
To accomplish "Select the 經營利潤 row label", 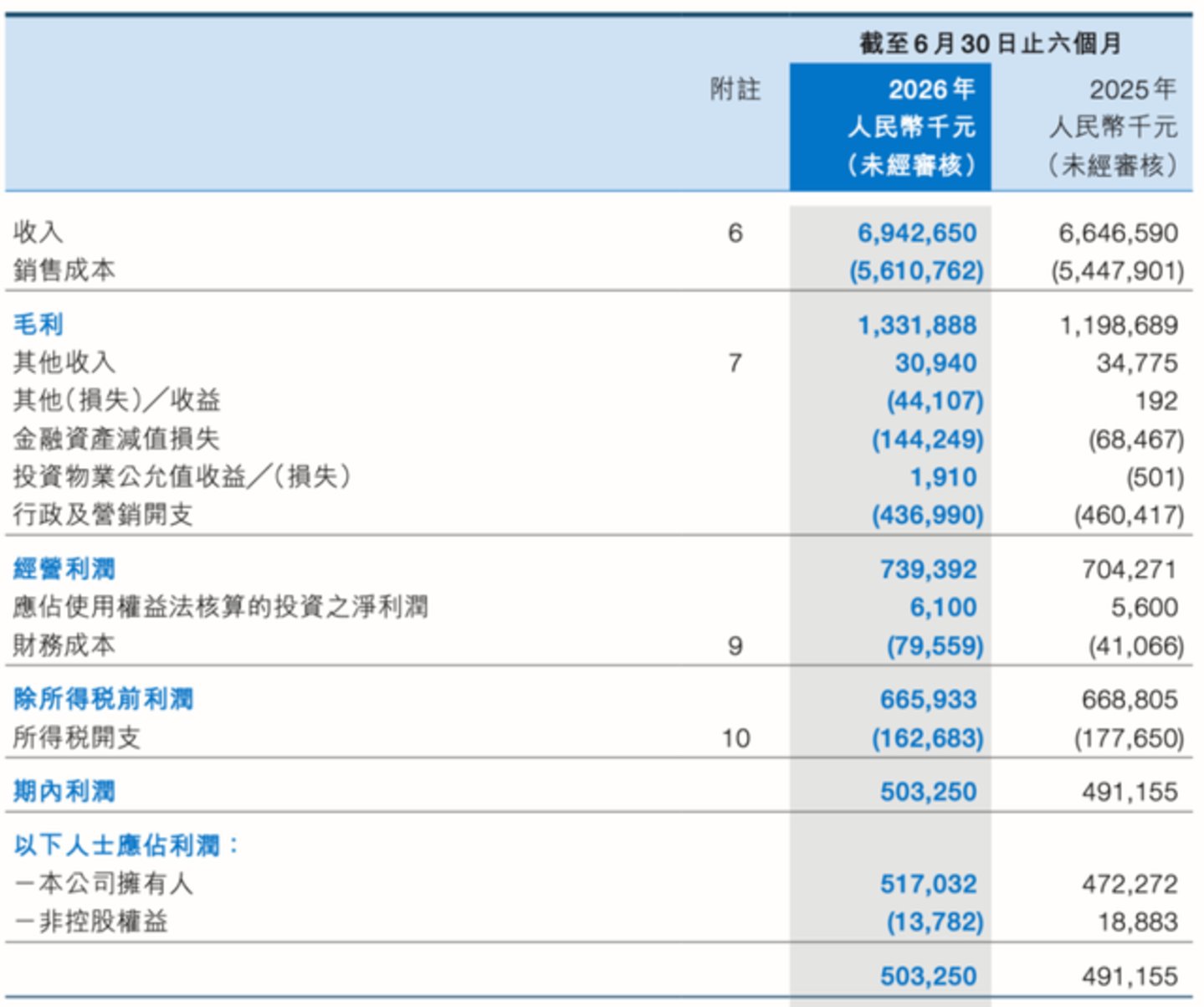I will point(64,569).
